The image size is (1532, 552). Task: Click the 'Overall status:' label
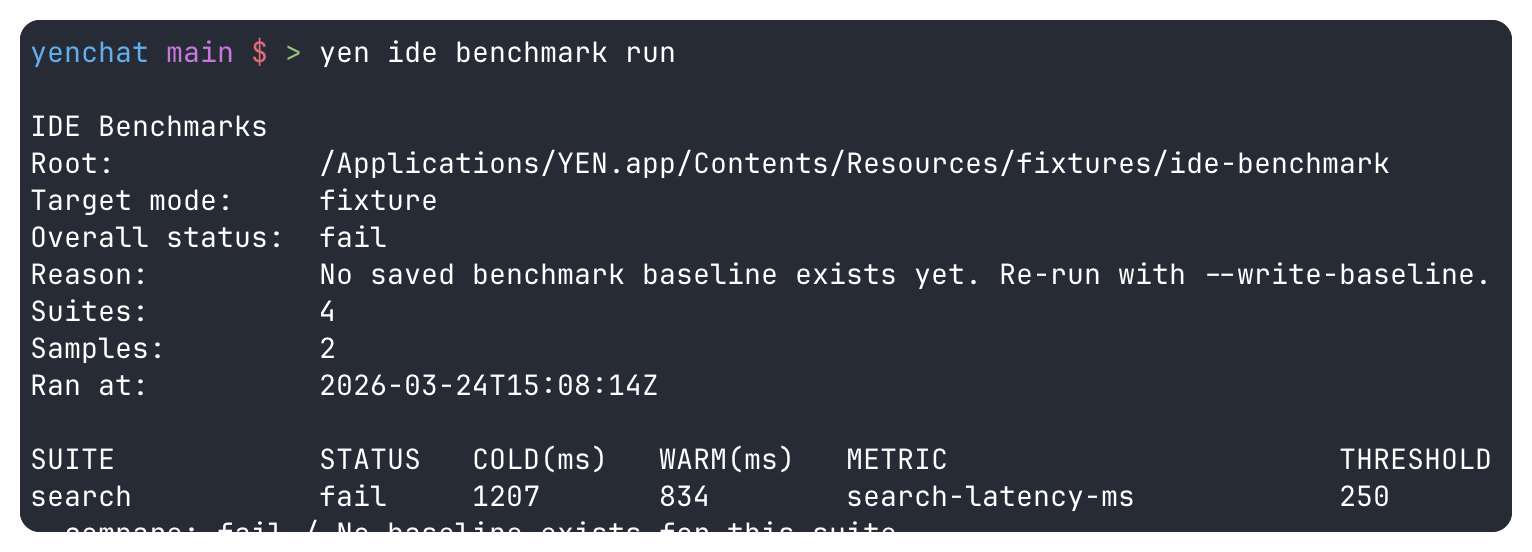(157, 238)
